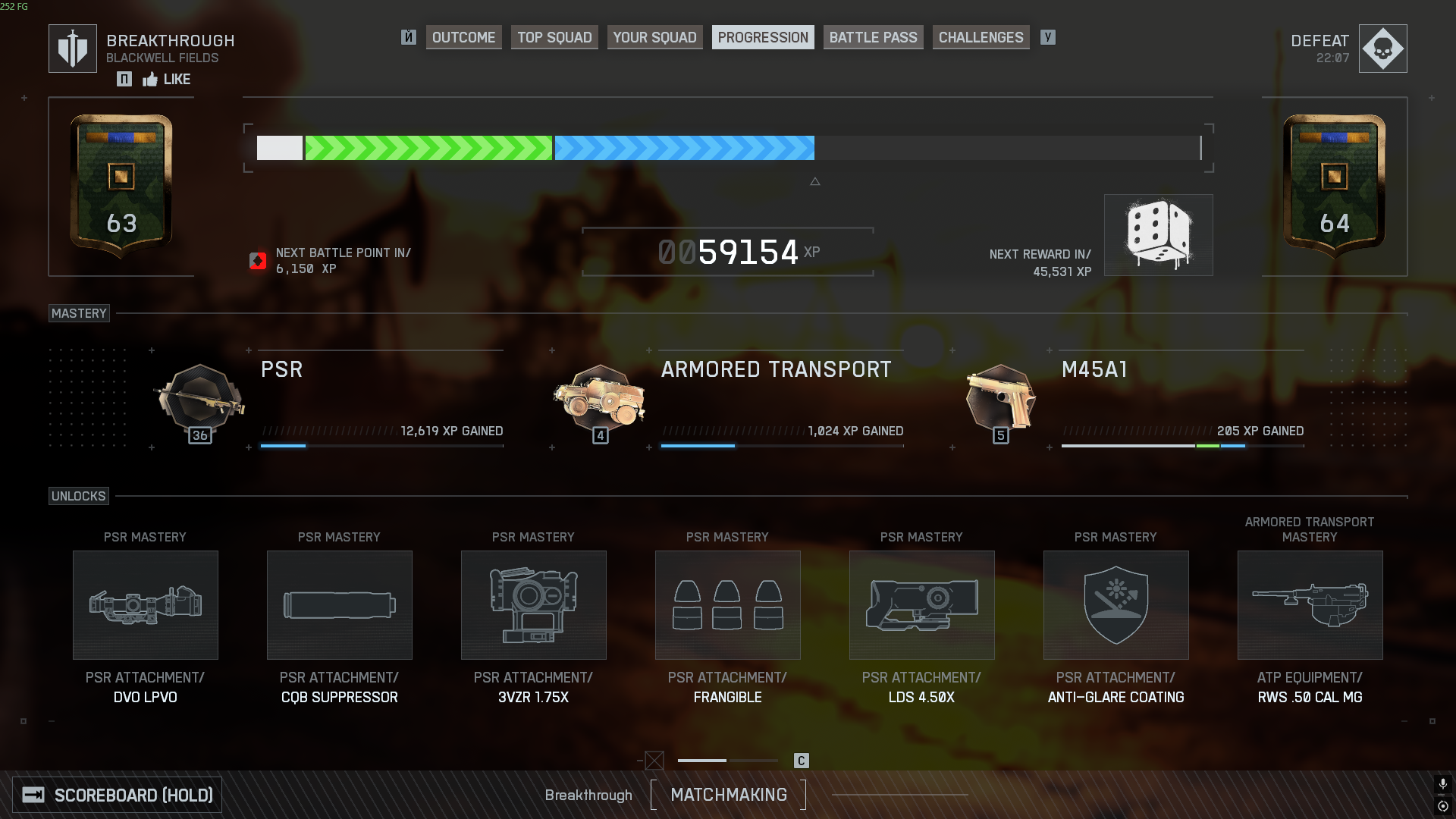Switch to the Battle Pass tab
This screenshot has height=819, width=1456.
click(x=873, y=37)
